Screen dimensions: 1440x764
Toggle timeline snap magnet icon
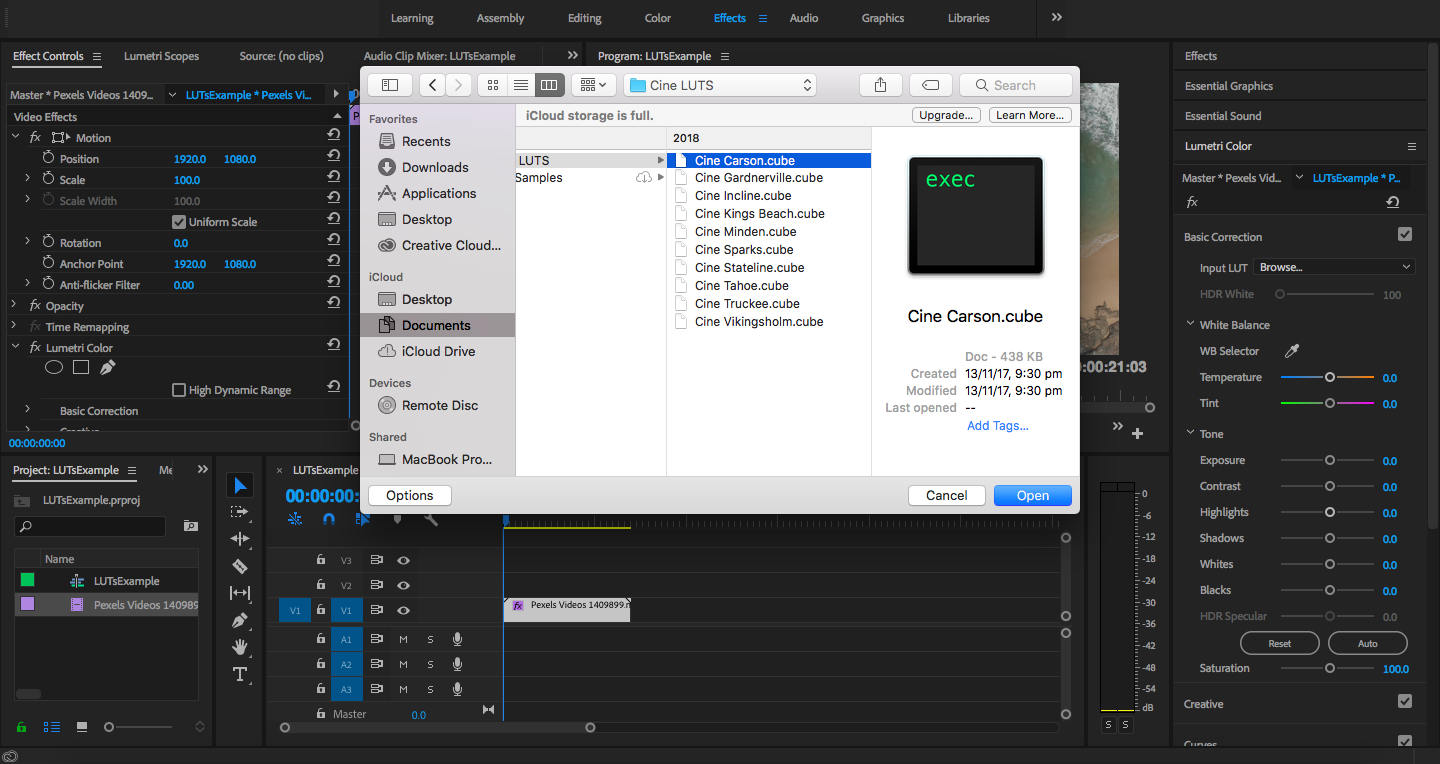[329, 519]
